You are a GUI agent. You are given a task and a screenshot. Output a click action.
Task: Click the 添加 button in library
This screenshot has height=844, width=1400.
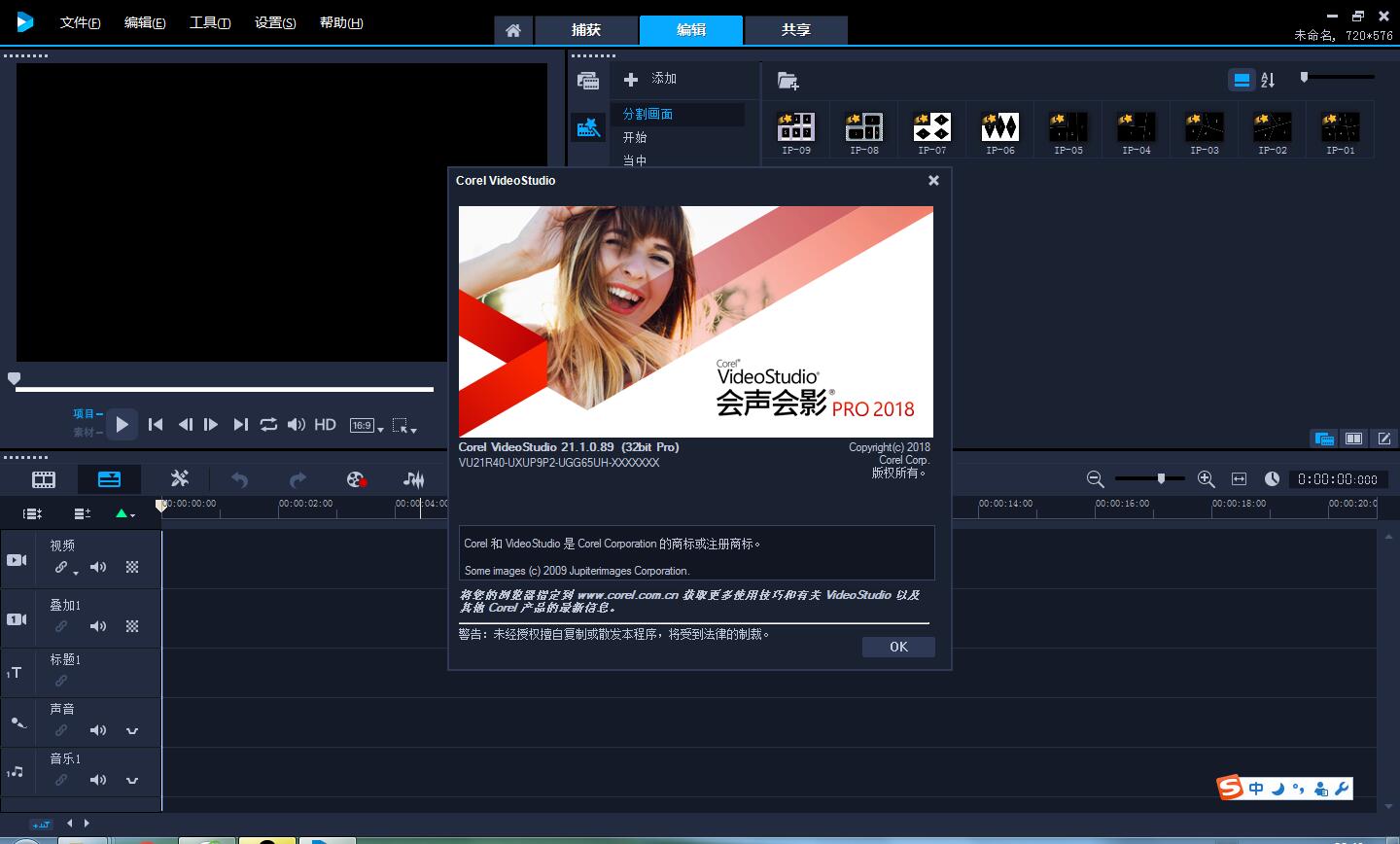[x=650, y=79]
